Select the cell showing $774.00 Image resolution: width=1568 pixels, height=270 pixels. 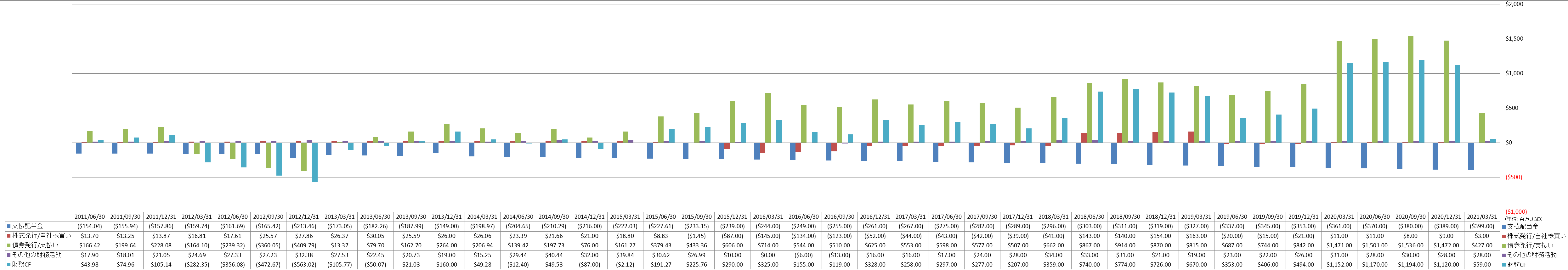[1125, 265]
